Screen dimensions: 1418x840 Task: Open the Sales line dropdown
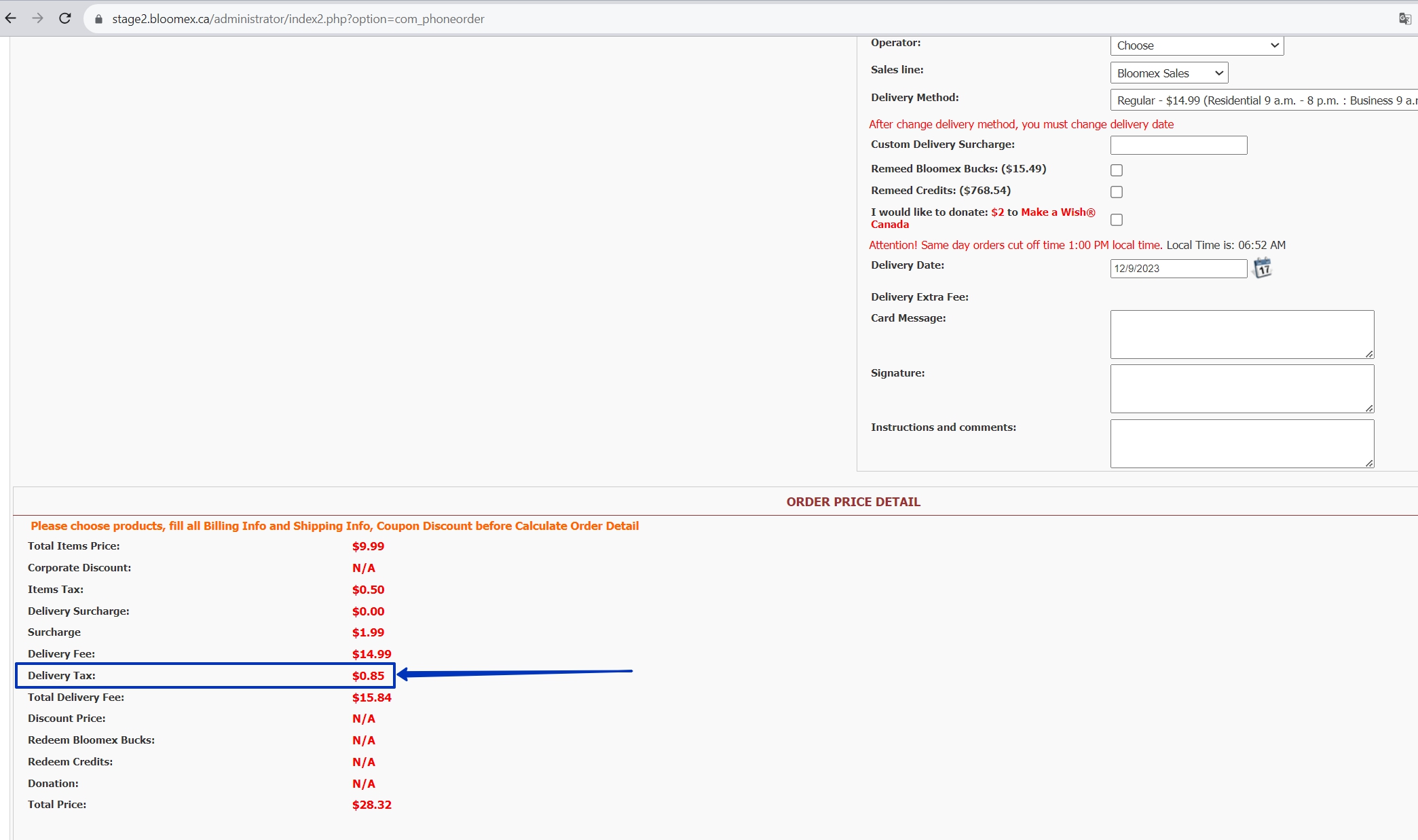point(1169,73)
